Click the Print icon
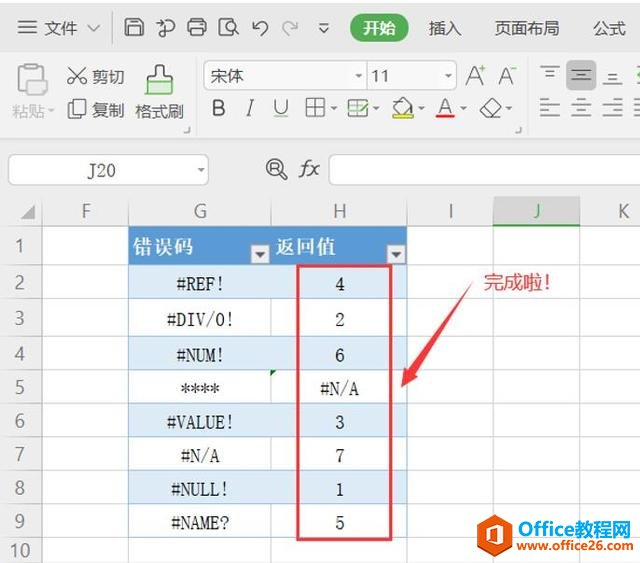The width and height of the screenshot is (640, 563). click(197, 27)
